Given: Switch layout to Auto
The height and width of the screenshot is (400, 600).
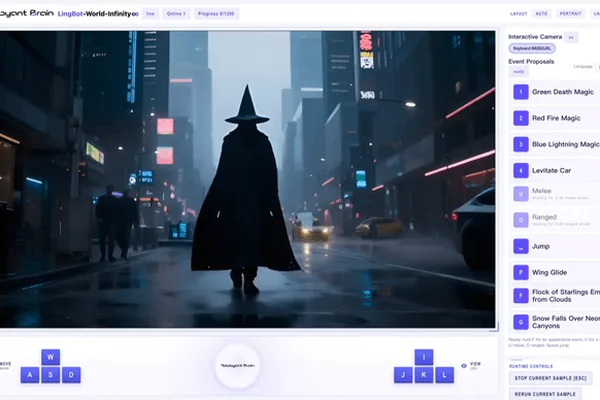Looking at the screenshot, I should pos(541,14).
